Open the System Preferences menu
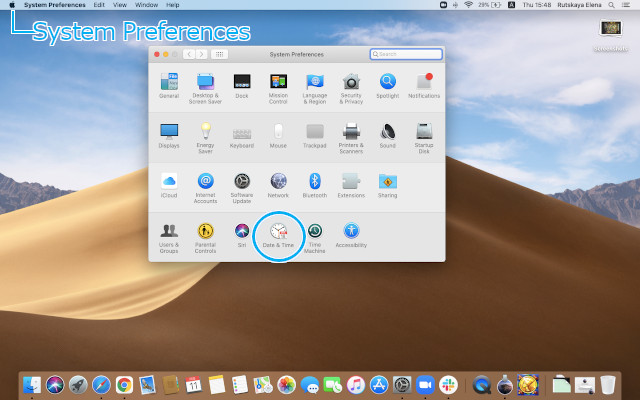The width and height of the screenshot is (640, 400). click(55, 5)
